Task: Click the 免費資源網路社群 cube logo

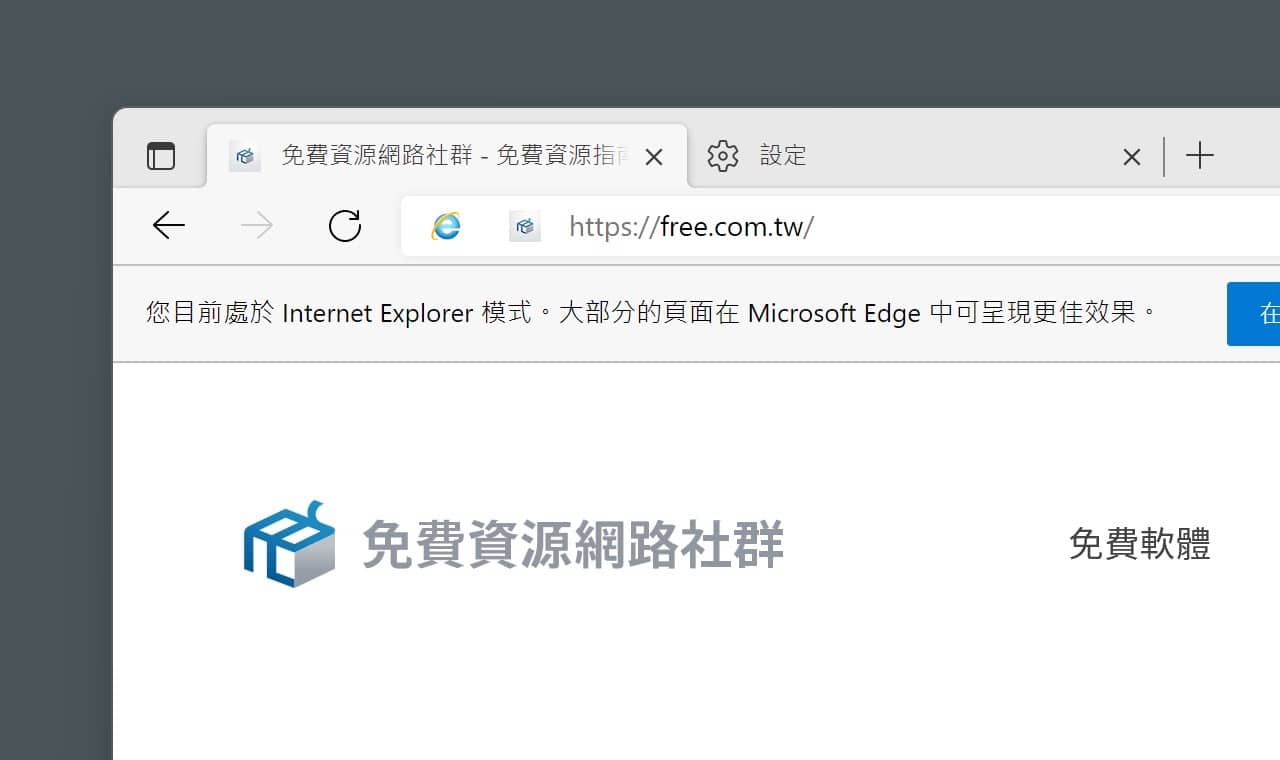Action: [x=289, y=544]
